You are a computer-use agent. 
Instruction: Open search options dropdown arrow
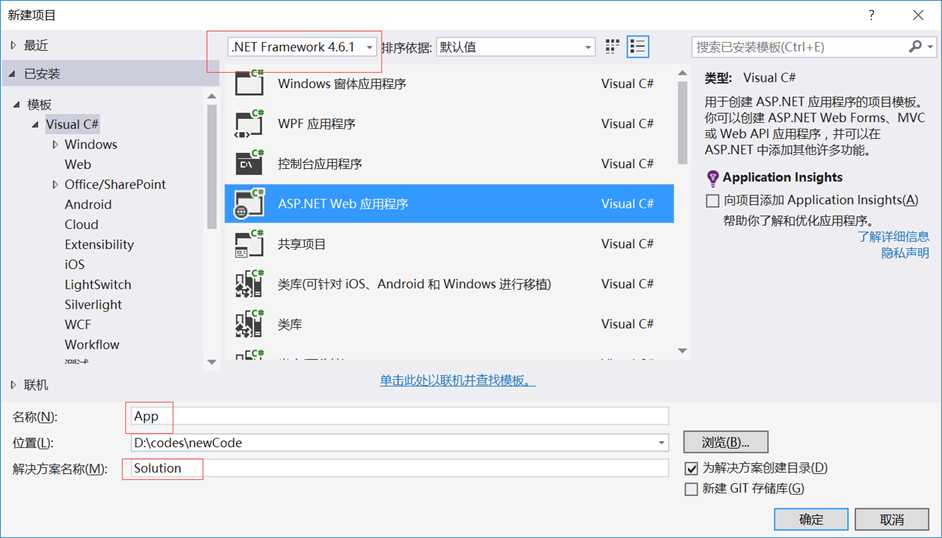click(x=930, y=46)
